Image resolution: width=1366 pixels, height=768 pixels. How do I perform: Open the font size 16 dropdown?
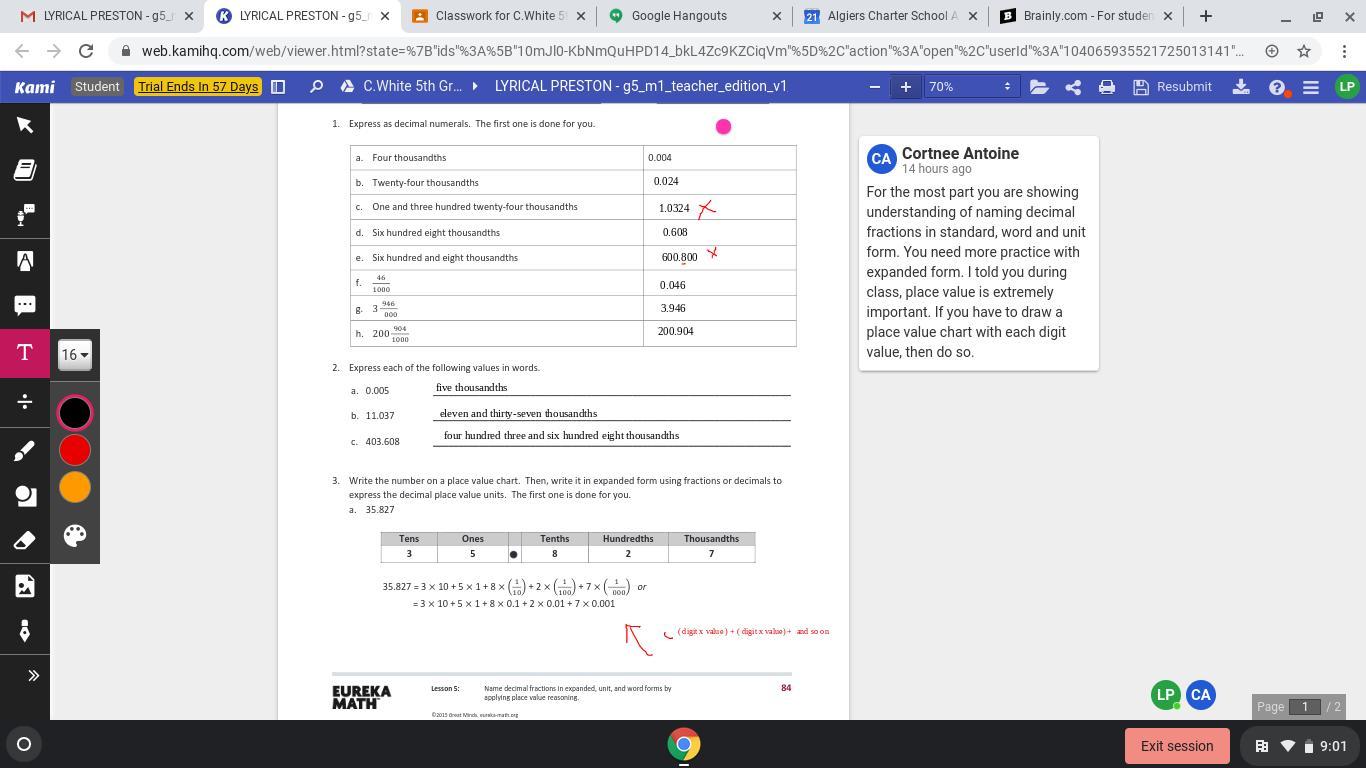75,355
